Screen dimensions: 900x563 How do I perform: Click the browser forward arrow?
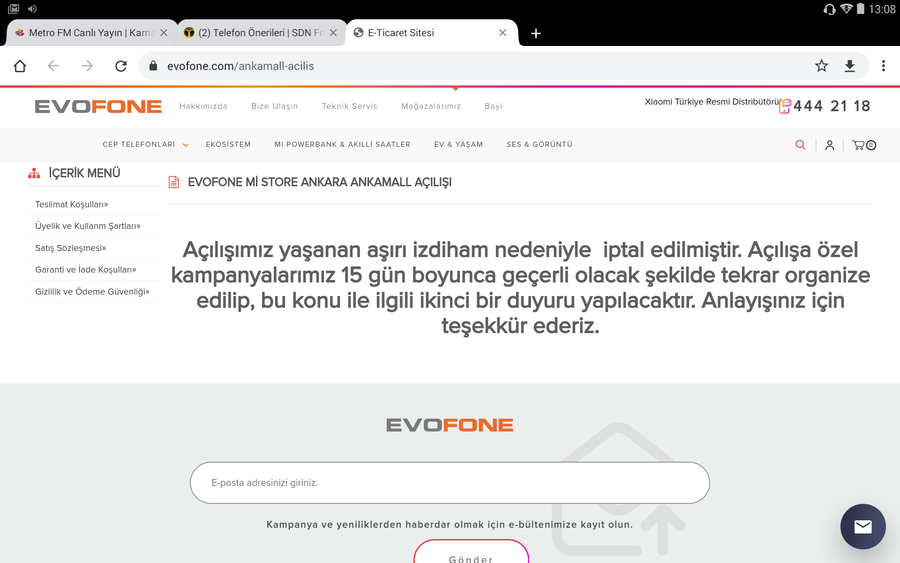tap(87, 66)
